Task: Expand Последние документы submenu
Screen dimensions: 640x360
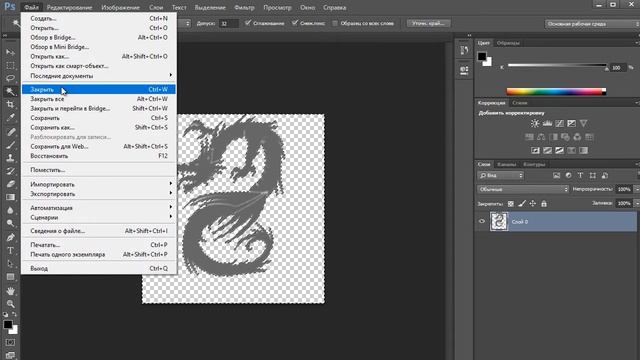Action: point(99,76)
